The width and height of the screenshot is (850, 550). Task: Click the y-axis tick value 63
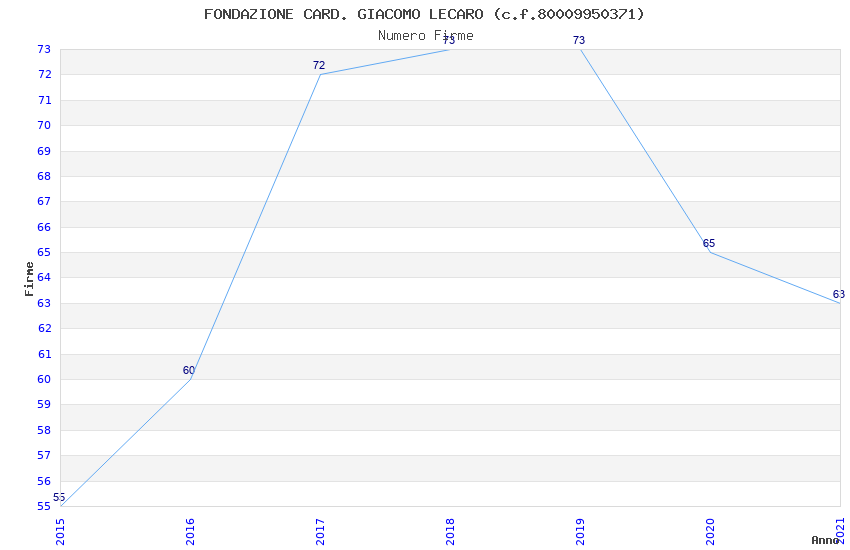(x=44, y=303)
